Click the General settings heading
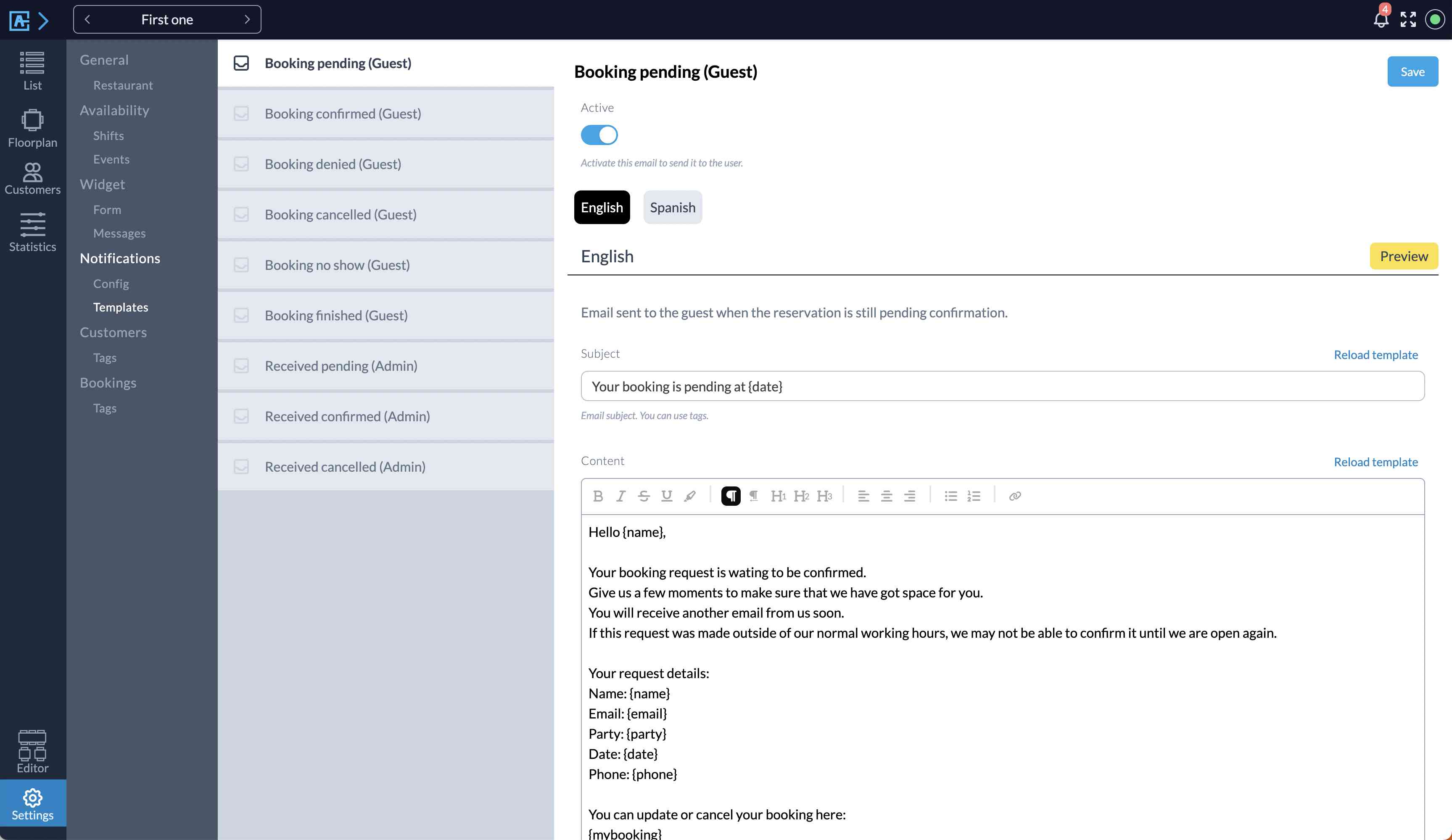The image size is (1452, 840). click(104, 60)
